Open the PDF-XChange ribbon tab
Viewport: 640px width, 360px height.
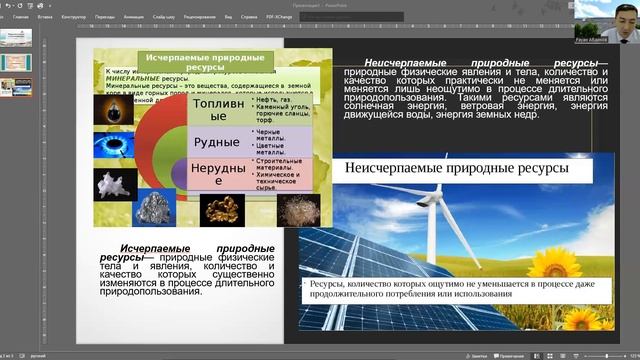pyautogui.click(x=279, y=17)
